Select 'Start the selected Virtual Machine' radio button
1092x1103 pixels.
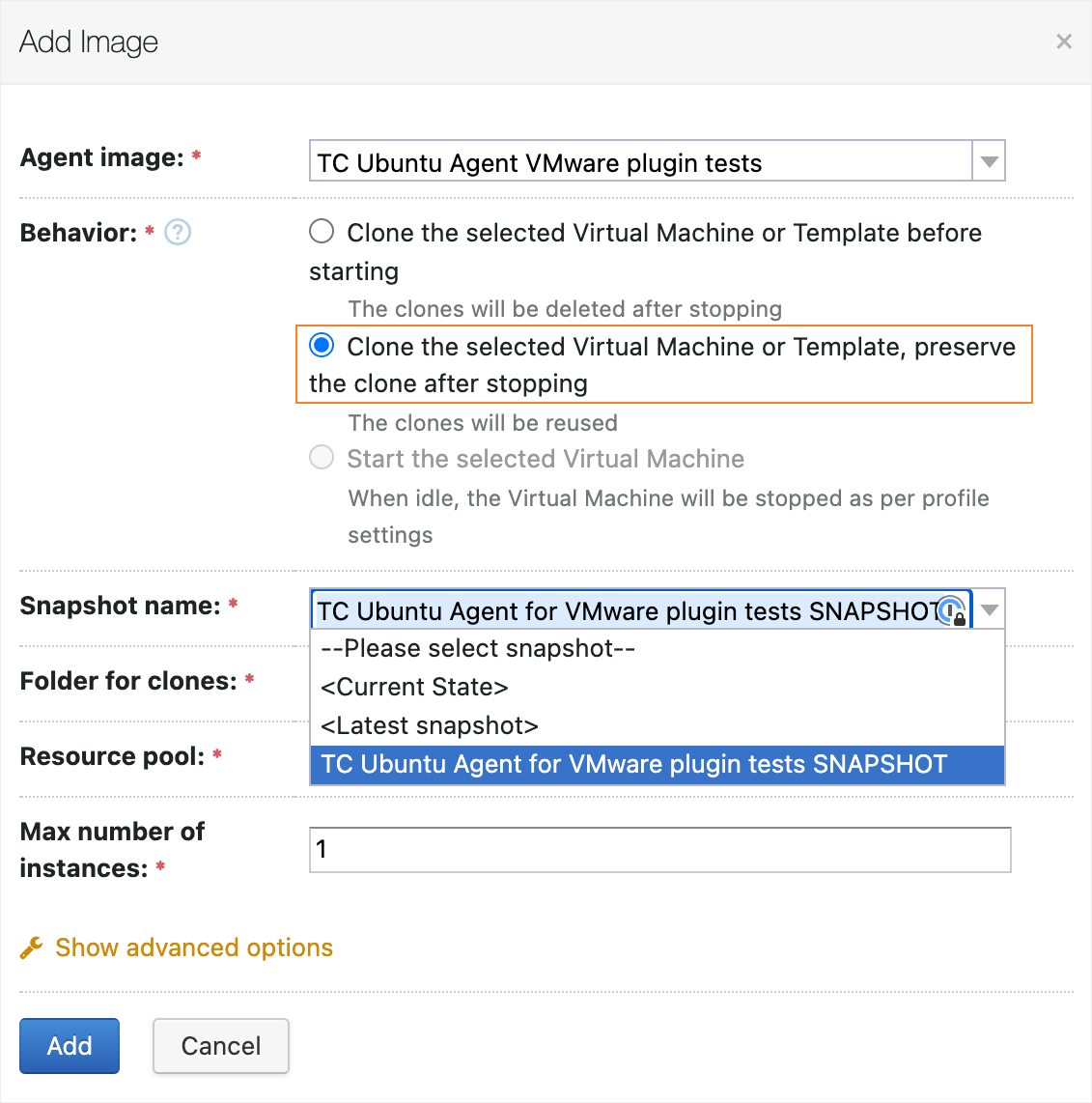pyautogui.click(x=322, y=457)
